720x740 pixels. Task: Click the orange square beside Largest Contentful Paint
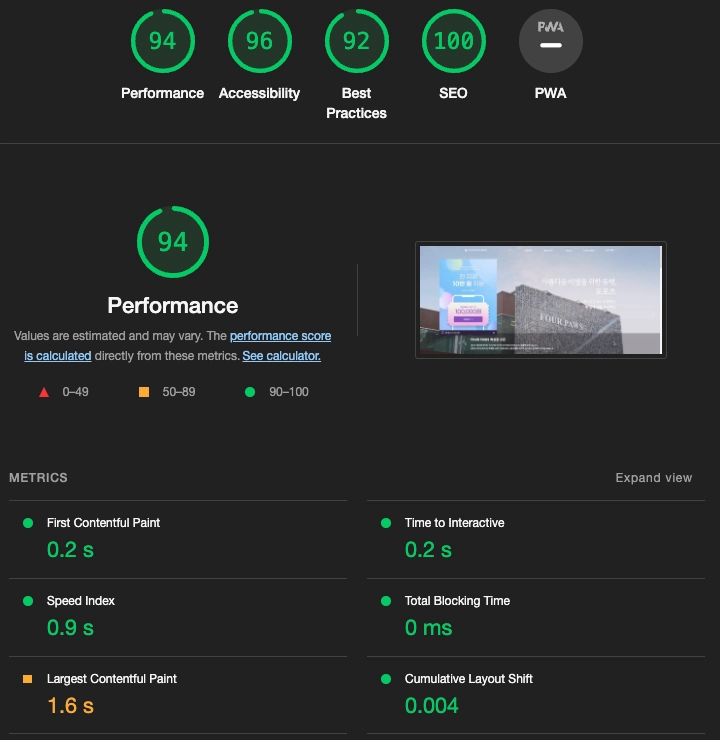28,679
